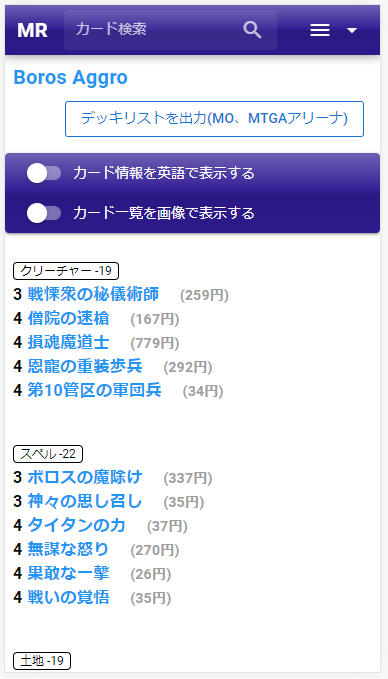Click the MR site logo

point(32,31)
